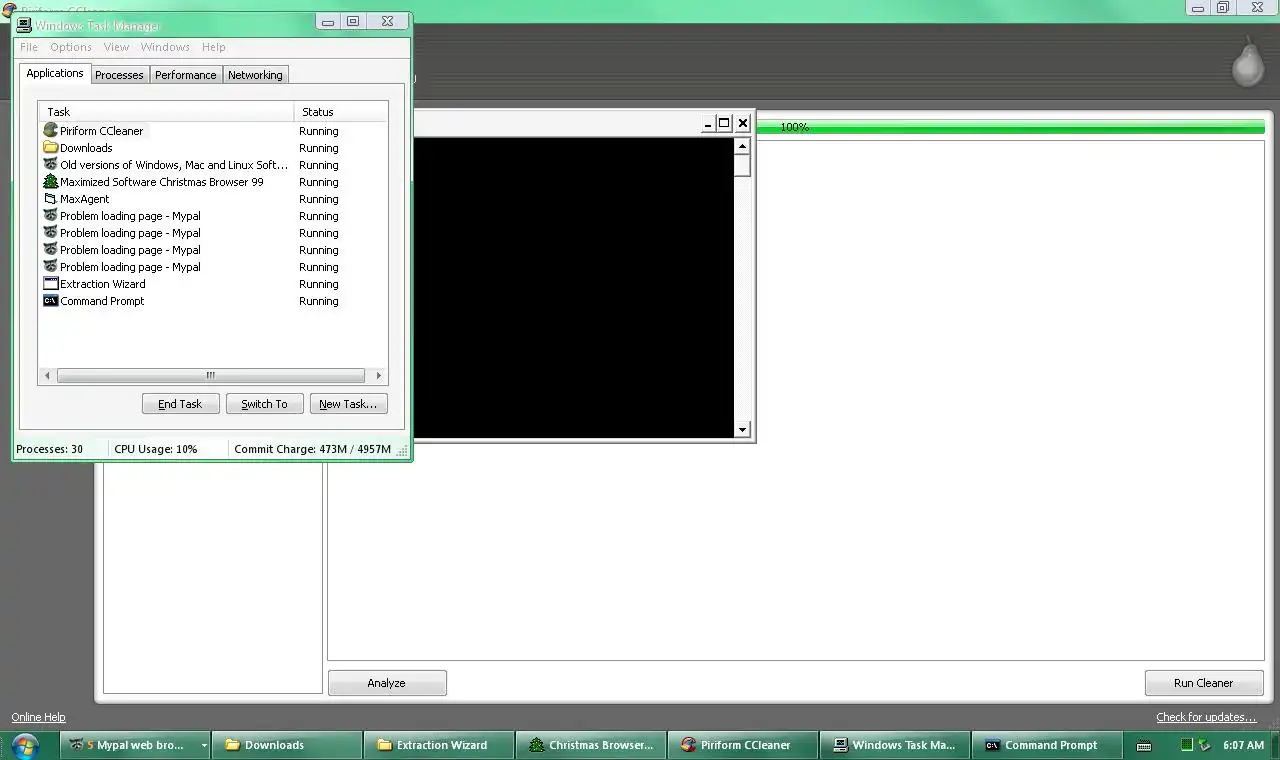This screenshot has height=760, width=1280.
Task: Click the Task column header
Action: (166, 112)
